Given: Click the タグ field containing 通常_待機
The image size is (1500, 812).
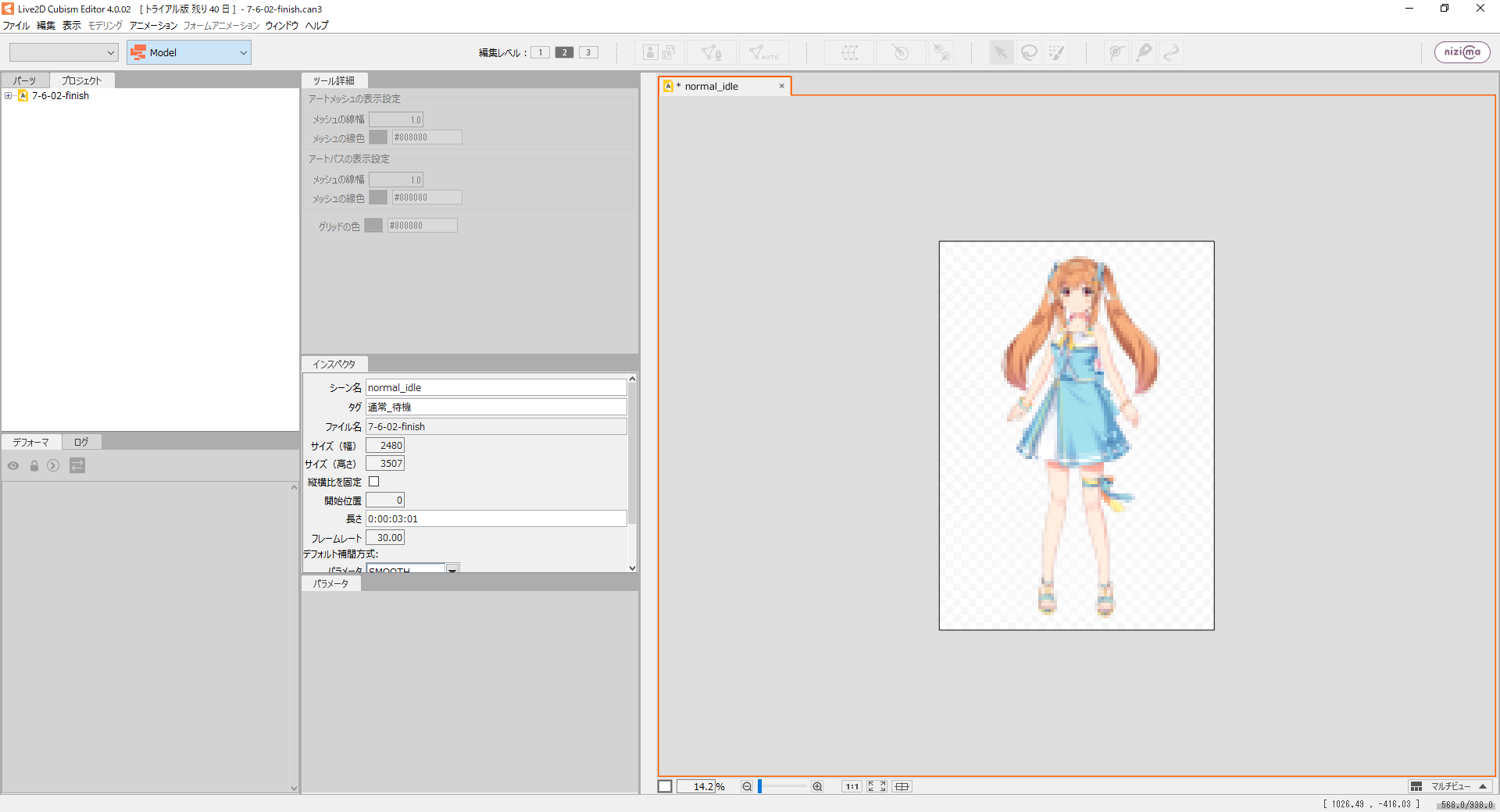Looking at the screenshot, I should (496, 407).
